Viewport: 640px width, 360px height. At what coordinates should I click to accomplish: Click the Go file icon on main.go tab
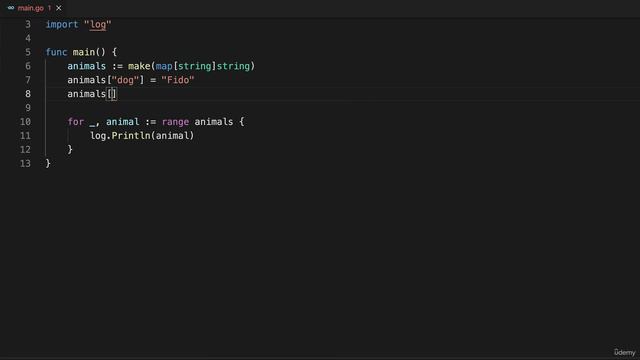(11, 8)
